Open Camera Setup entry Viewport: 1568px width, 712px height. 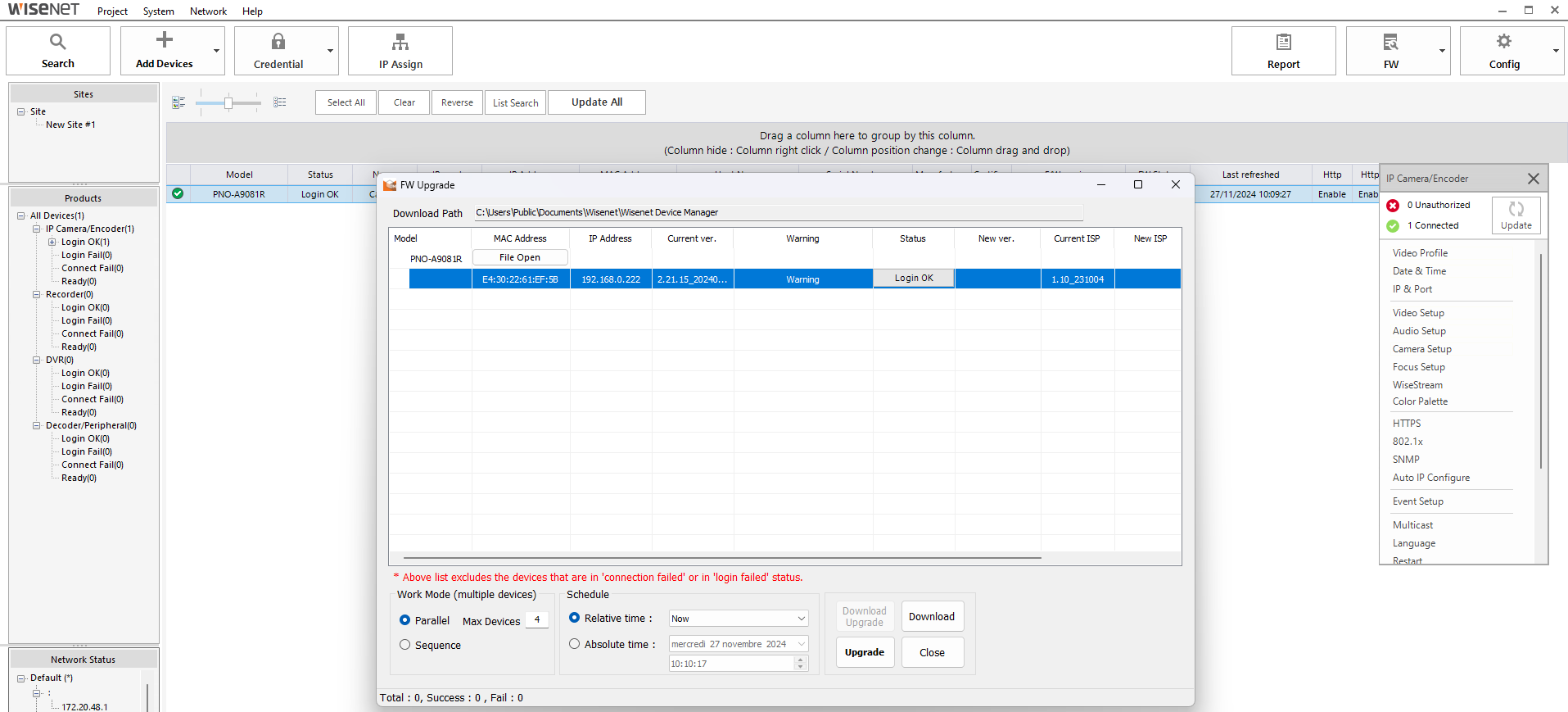(x=1421, y=349)
